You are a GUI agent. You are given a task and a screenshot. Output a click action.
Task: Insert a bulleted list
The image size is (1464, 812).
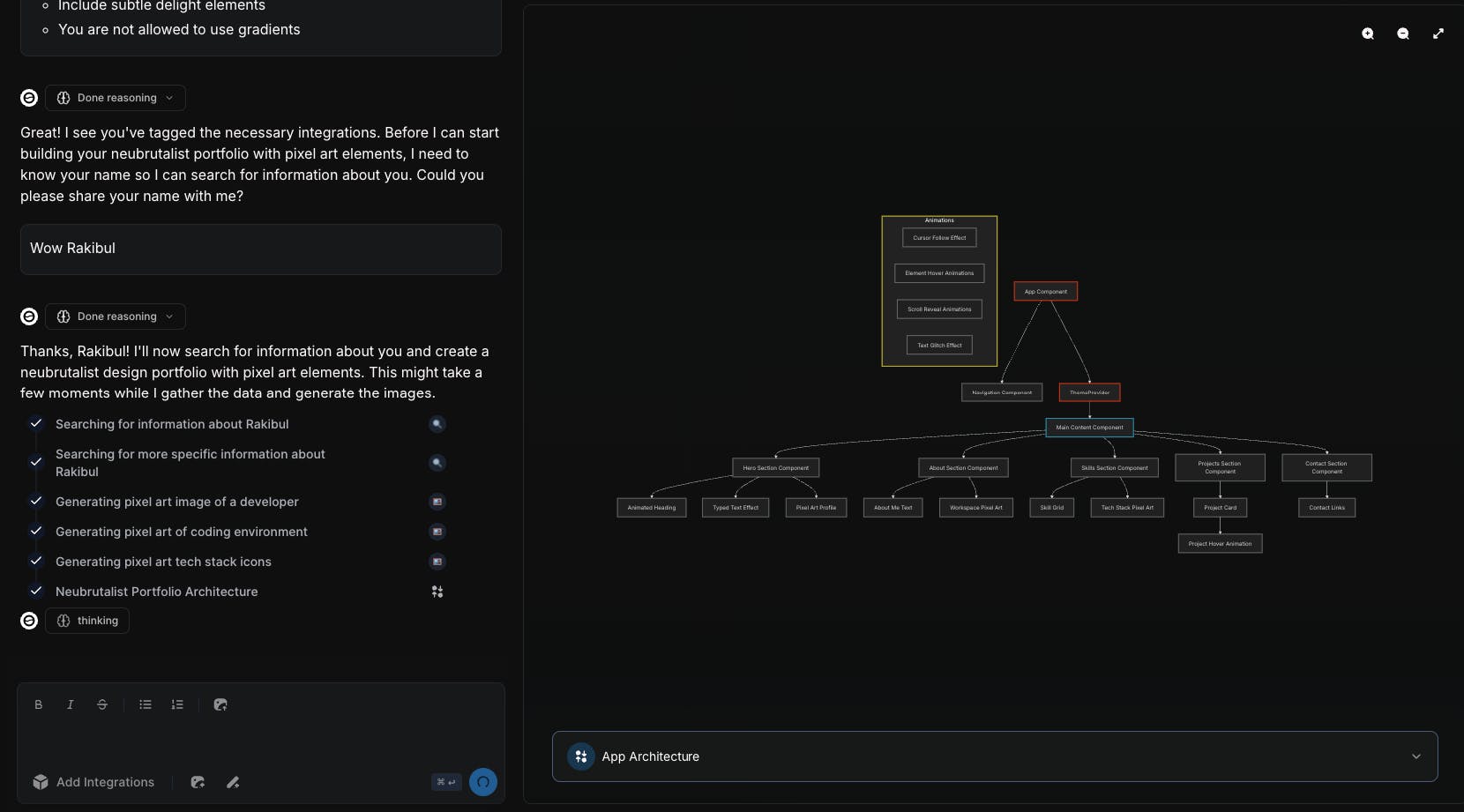pos(146,704)
